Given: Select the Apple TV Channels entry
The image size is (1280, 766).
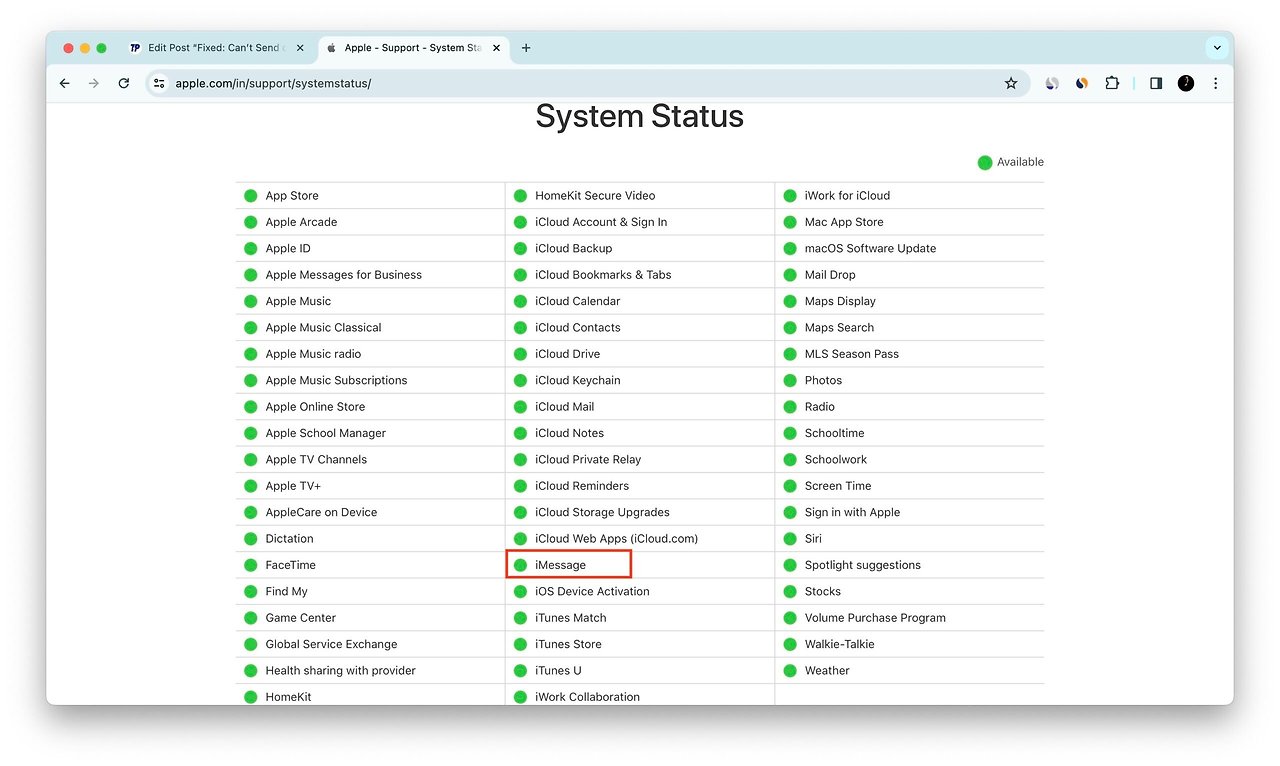Looking at the screenshot, I should click(x=370, y=460).
